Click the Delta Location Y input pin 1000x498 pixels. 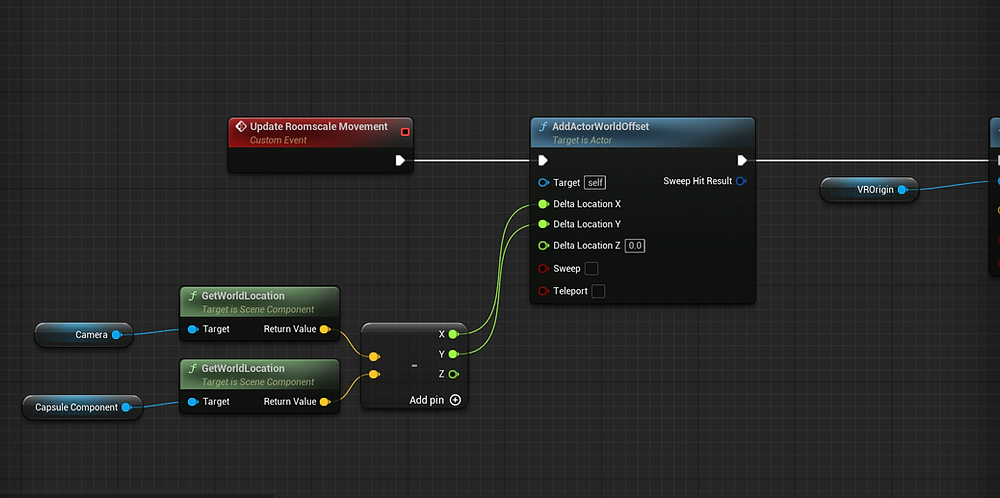click(x=543, y=224)
